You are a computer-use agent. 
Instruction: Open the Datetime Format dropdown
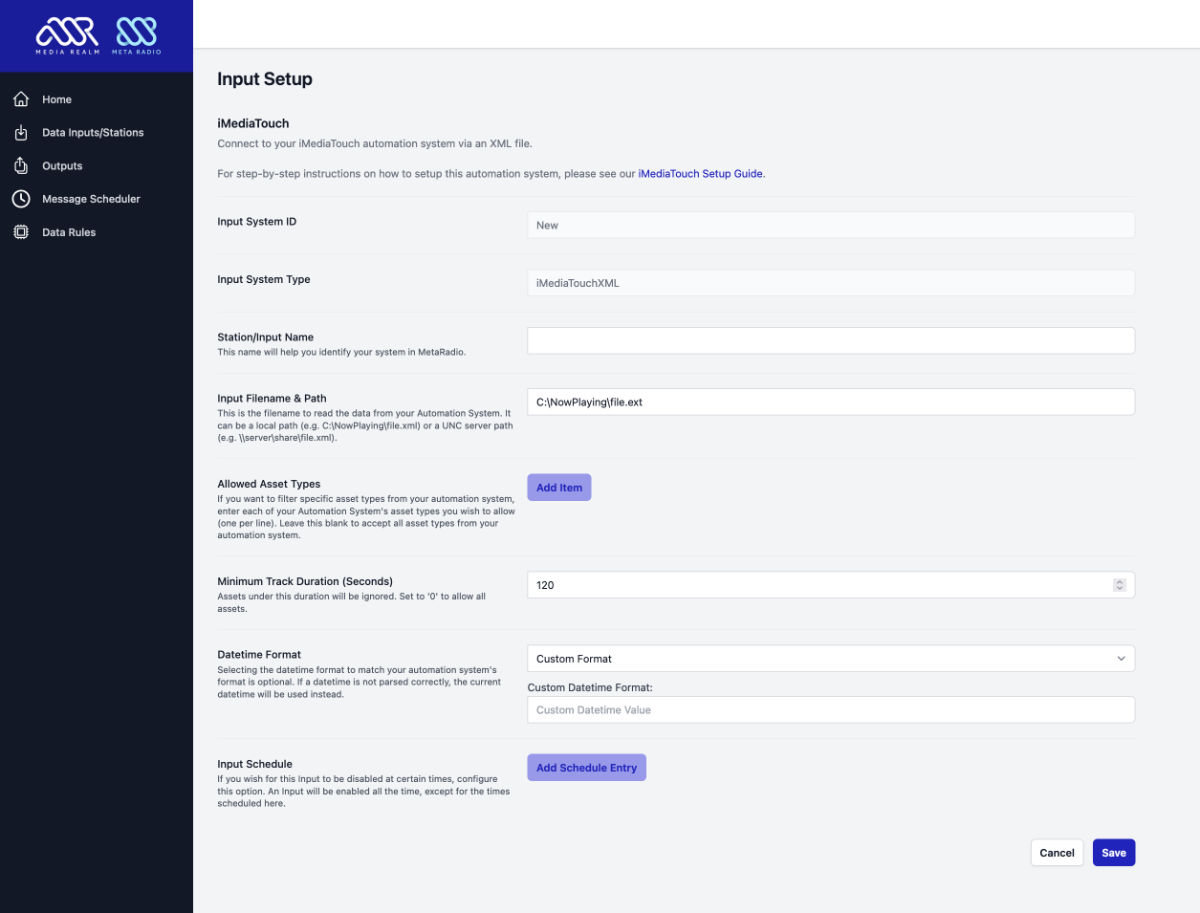[1121, 658]
